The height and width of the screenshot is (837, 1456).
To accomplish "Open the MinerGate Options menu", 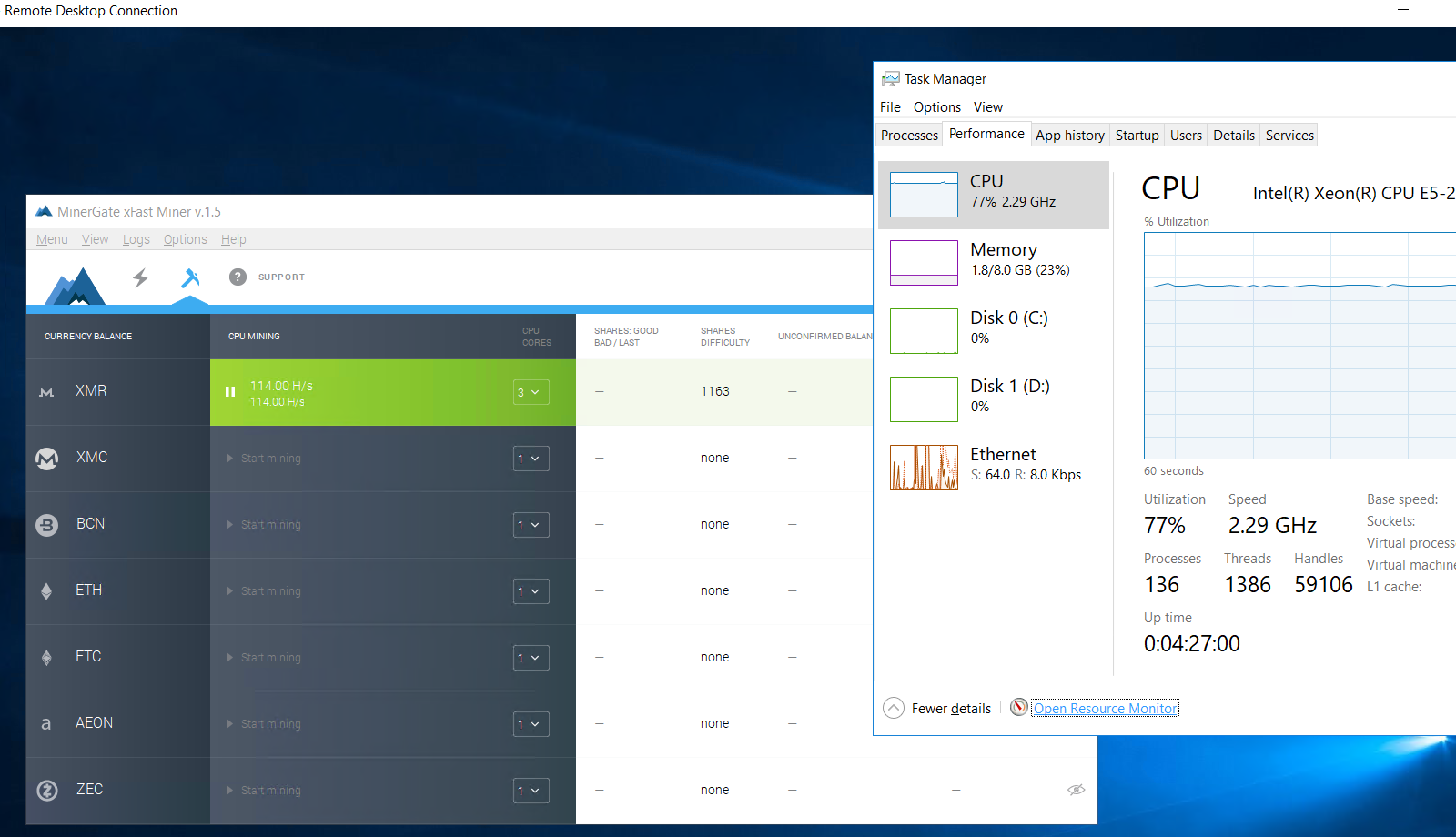I will click(x=186, y=239).
